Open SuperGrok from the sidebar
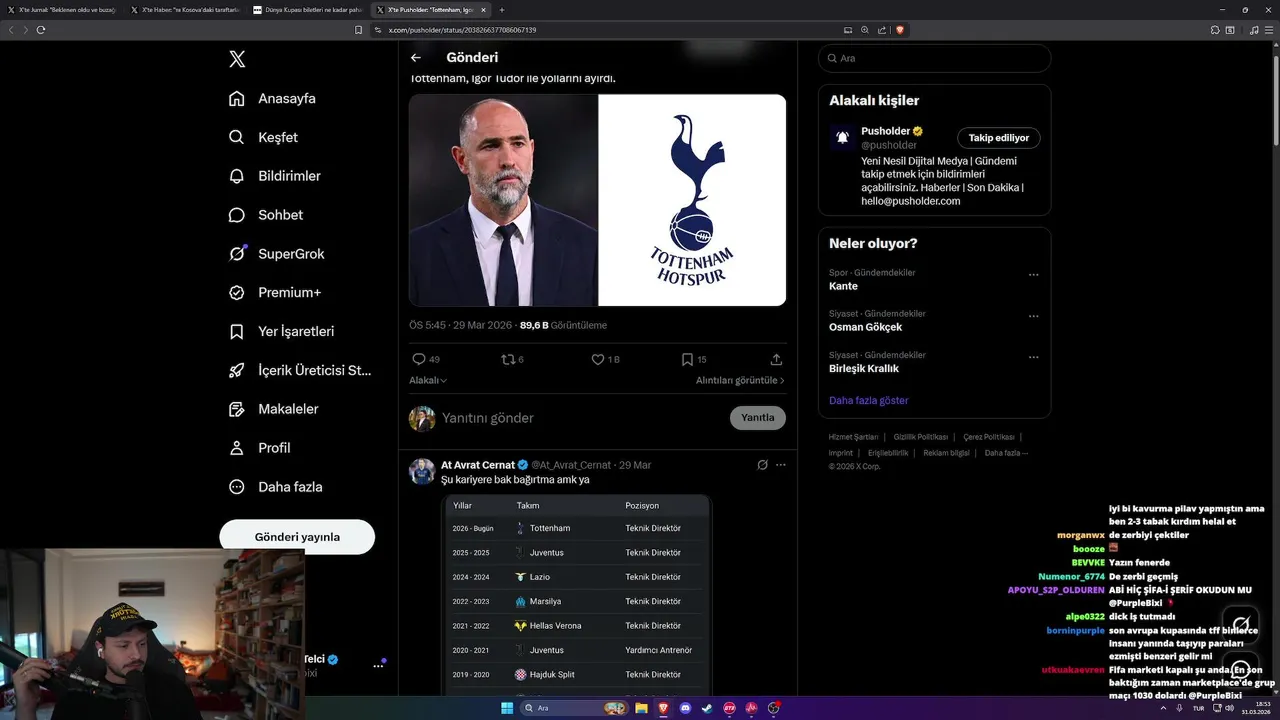 coord(276,254)
